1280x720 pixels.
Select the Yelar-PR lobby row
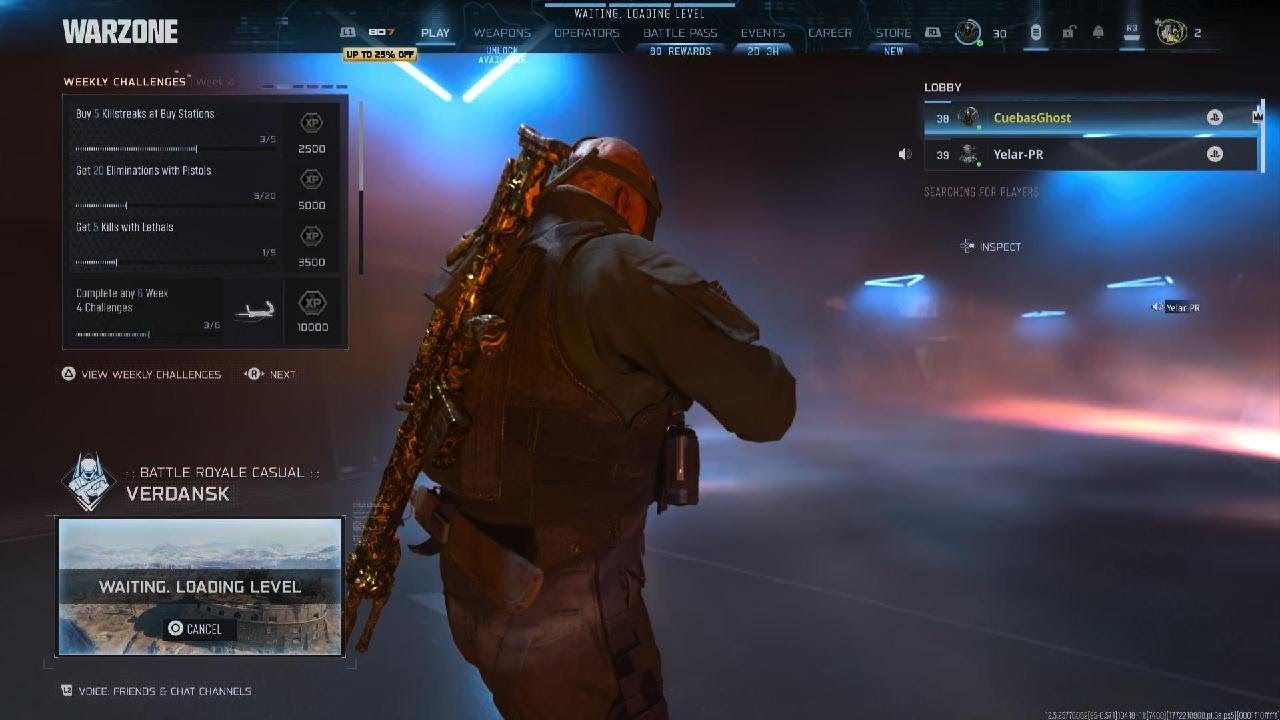click(x=1090, y=154)
